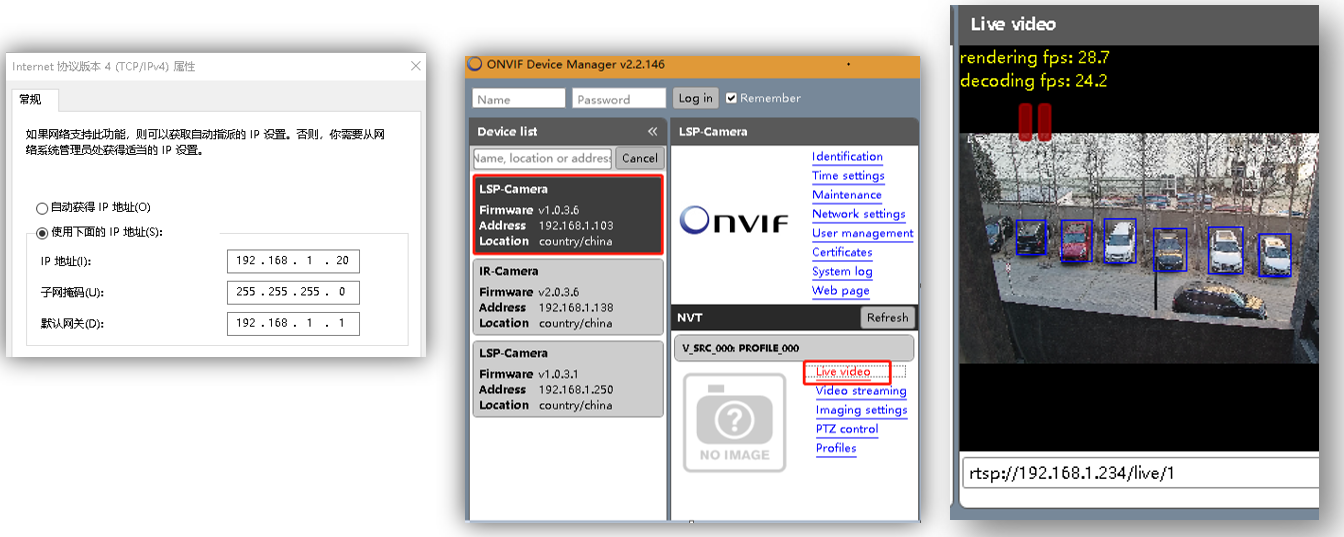This screenshot has height=537, width=1344.
Task: Select IR-Camera at 192.168.1.138
Action: (x=567, y=297)
